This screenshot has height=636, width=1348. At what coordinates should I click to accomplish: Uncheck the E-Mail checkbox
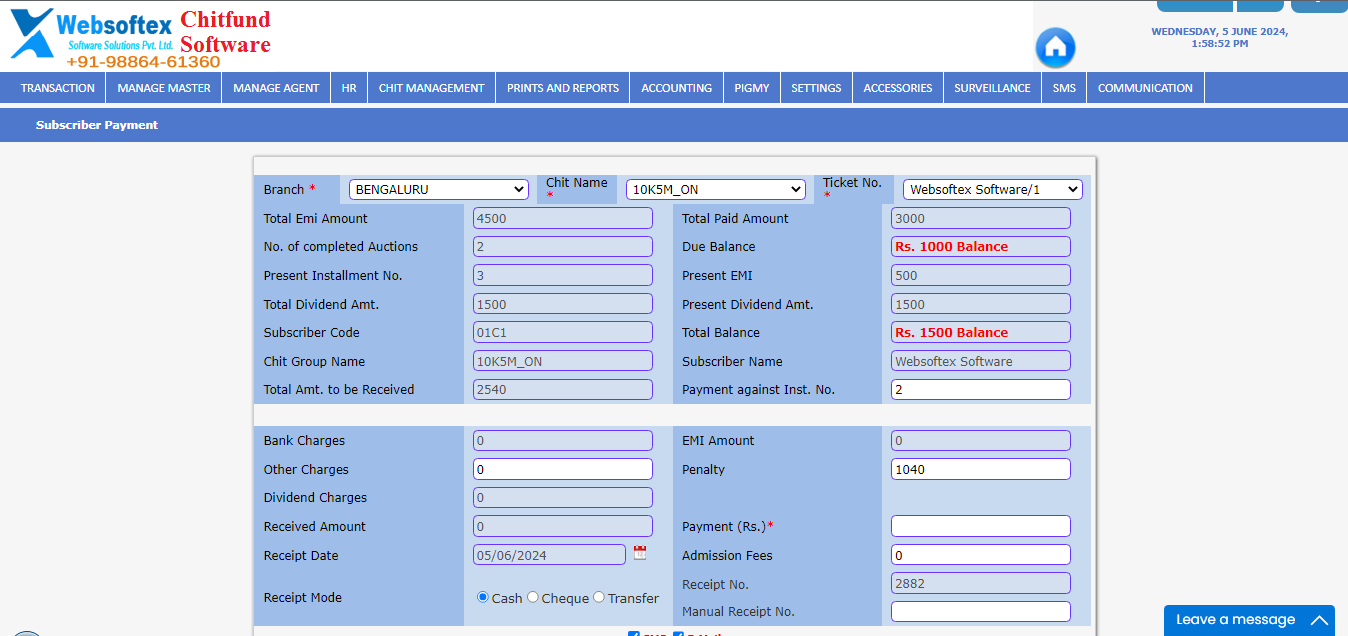[x=678, y=634]
